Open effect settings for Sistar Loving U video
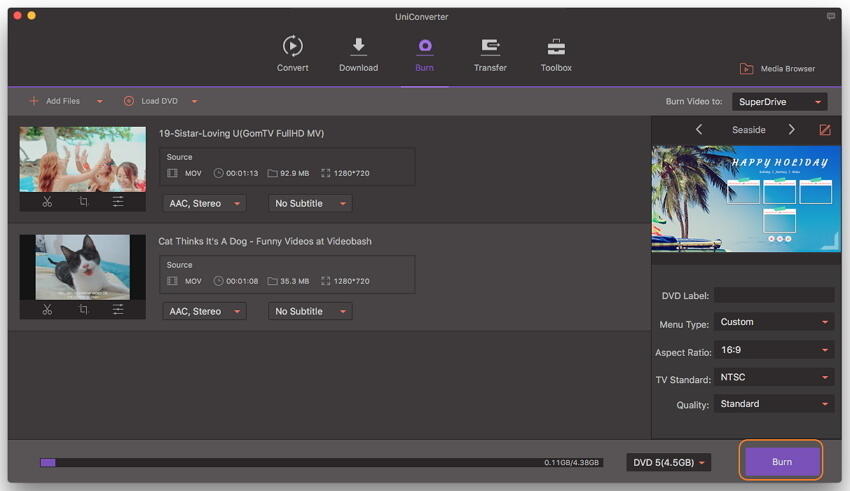This screenshot has width=850, height=491. point(118,202)
